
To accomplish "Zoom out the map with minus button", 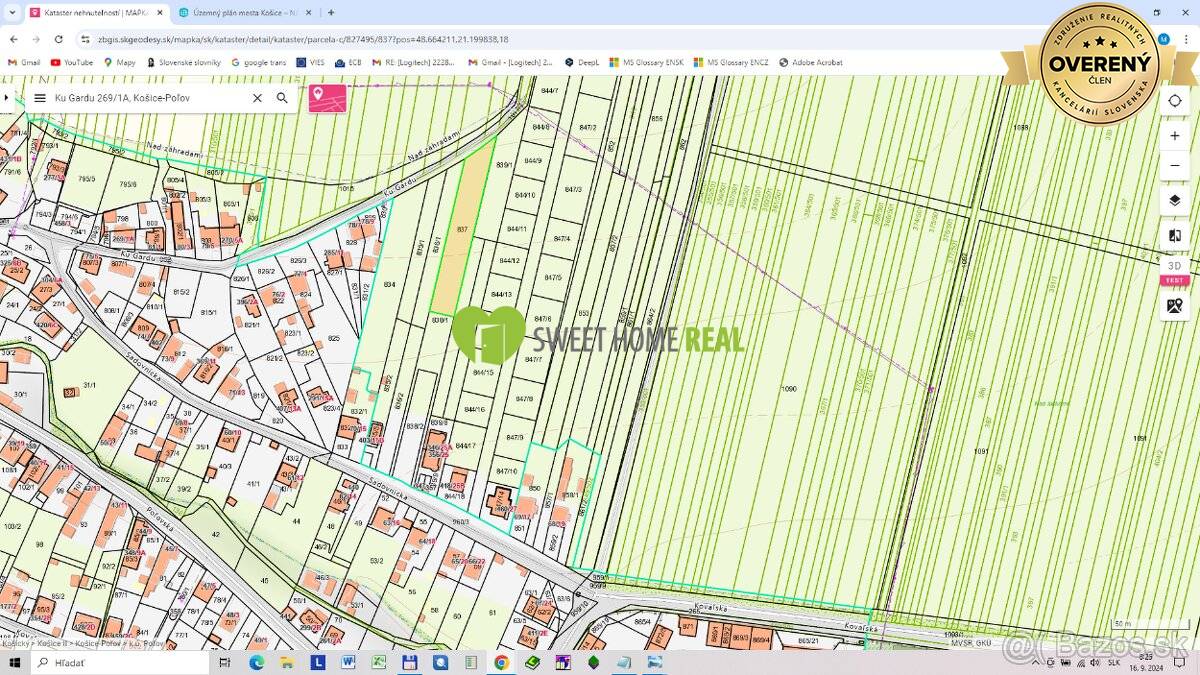I will 1174,165.
